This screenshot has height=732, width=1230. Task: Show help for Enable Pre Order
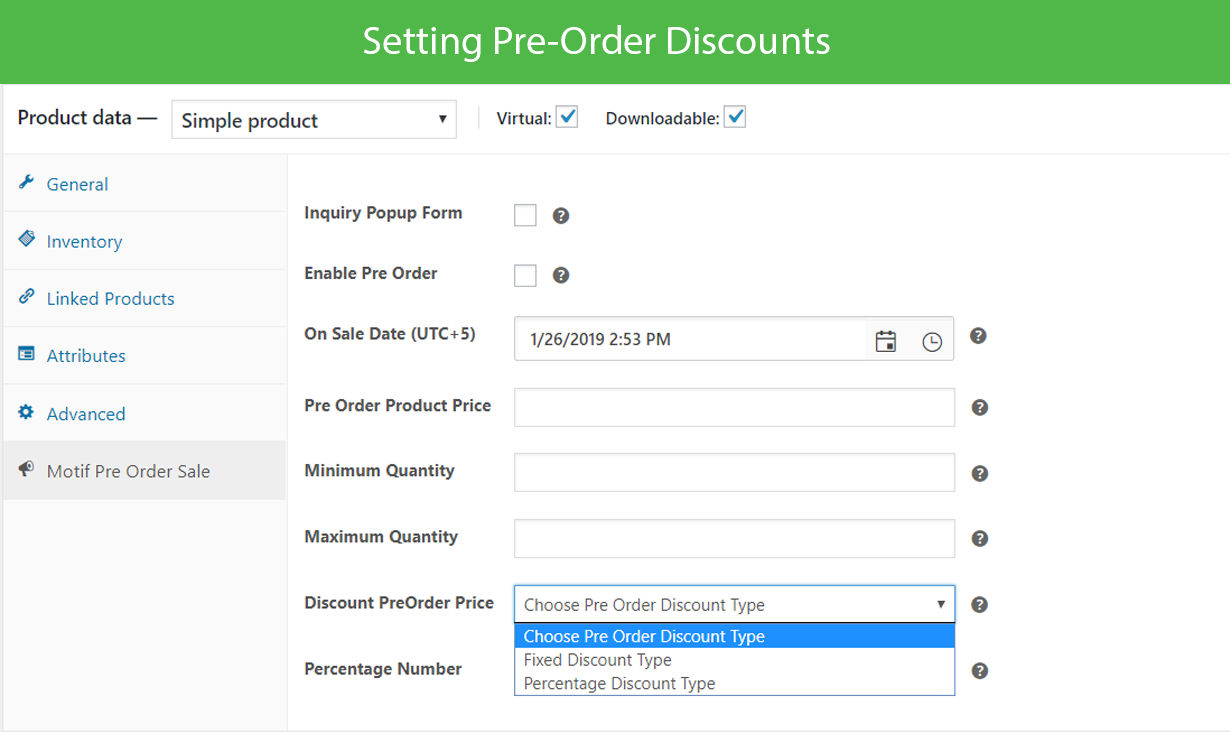click(561, 275)
